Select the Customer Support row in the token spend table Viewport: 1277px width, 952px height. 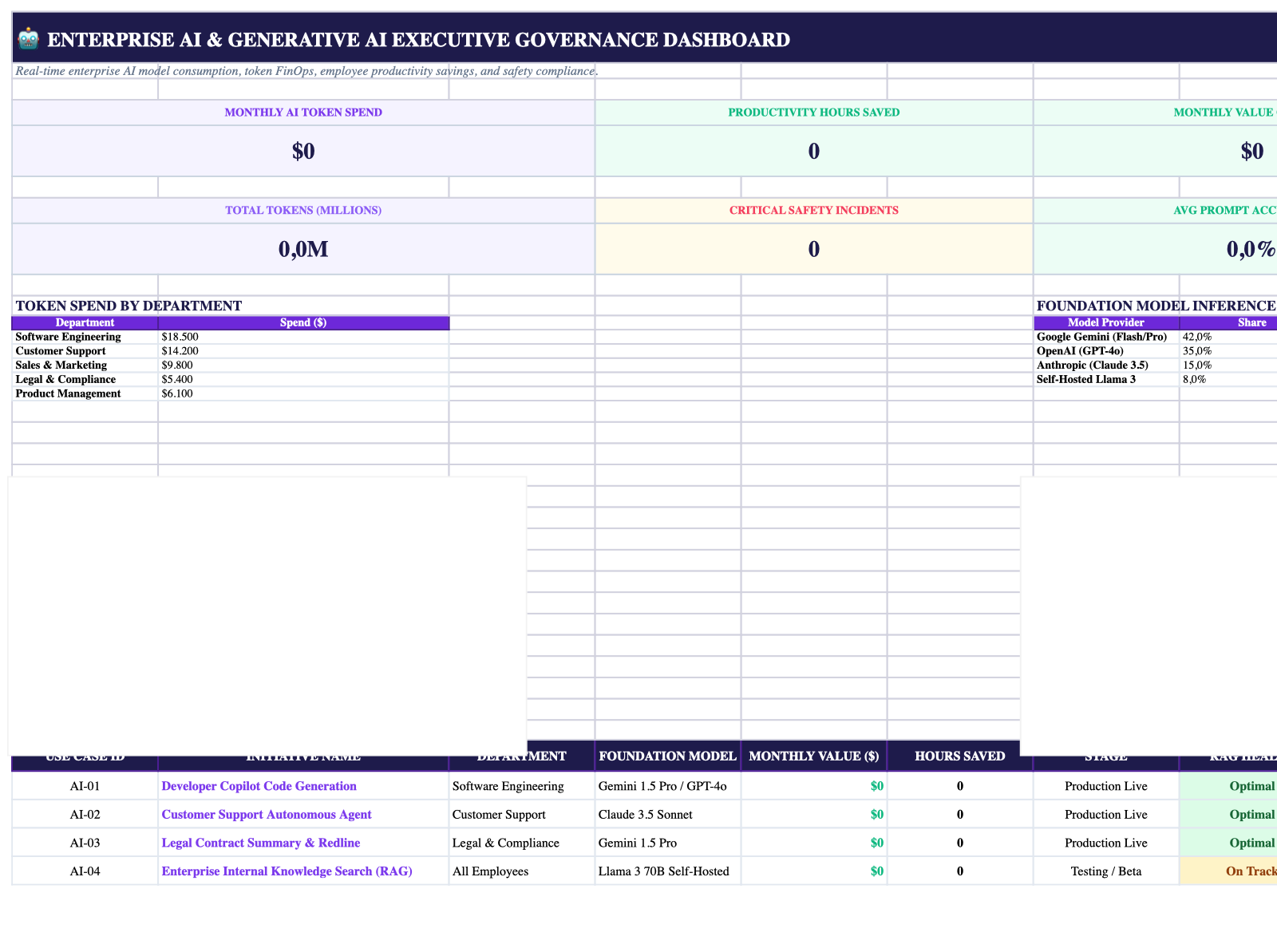[x=231, y=351]
